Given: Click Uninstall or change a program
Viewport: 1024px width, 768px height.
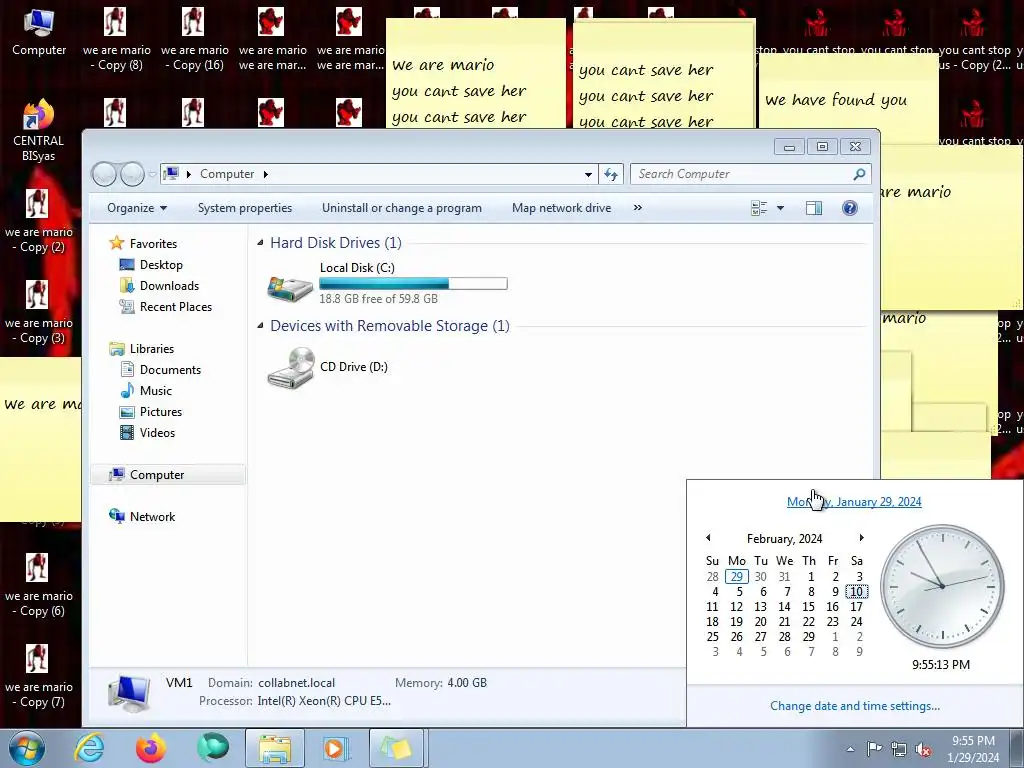Looking at the screenshot, I should [x=402, y=208].
